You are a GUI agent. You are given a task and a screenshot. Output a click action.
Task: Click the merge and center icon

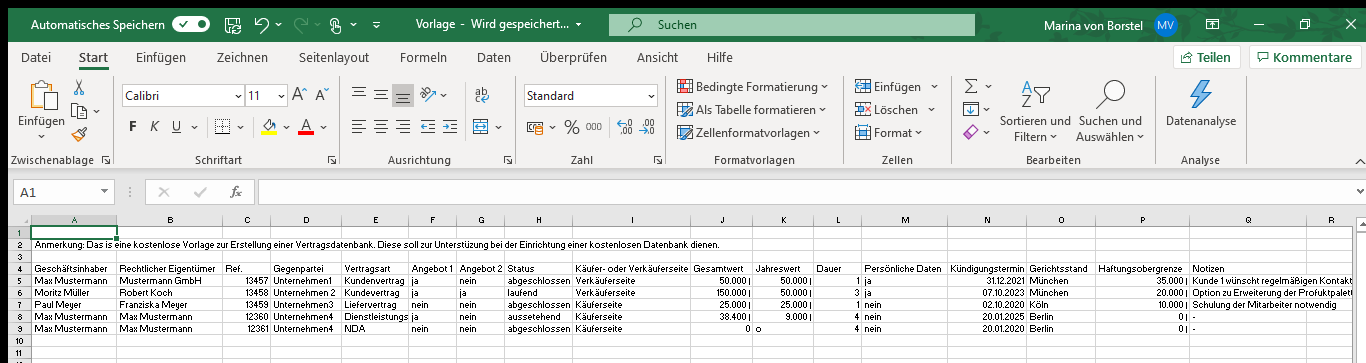[x=481, y=127]
